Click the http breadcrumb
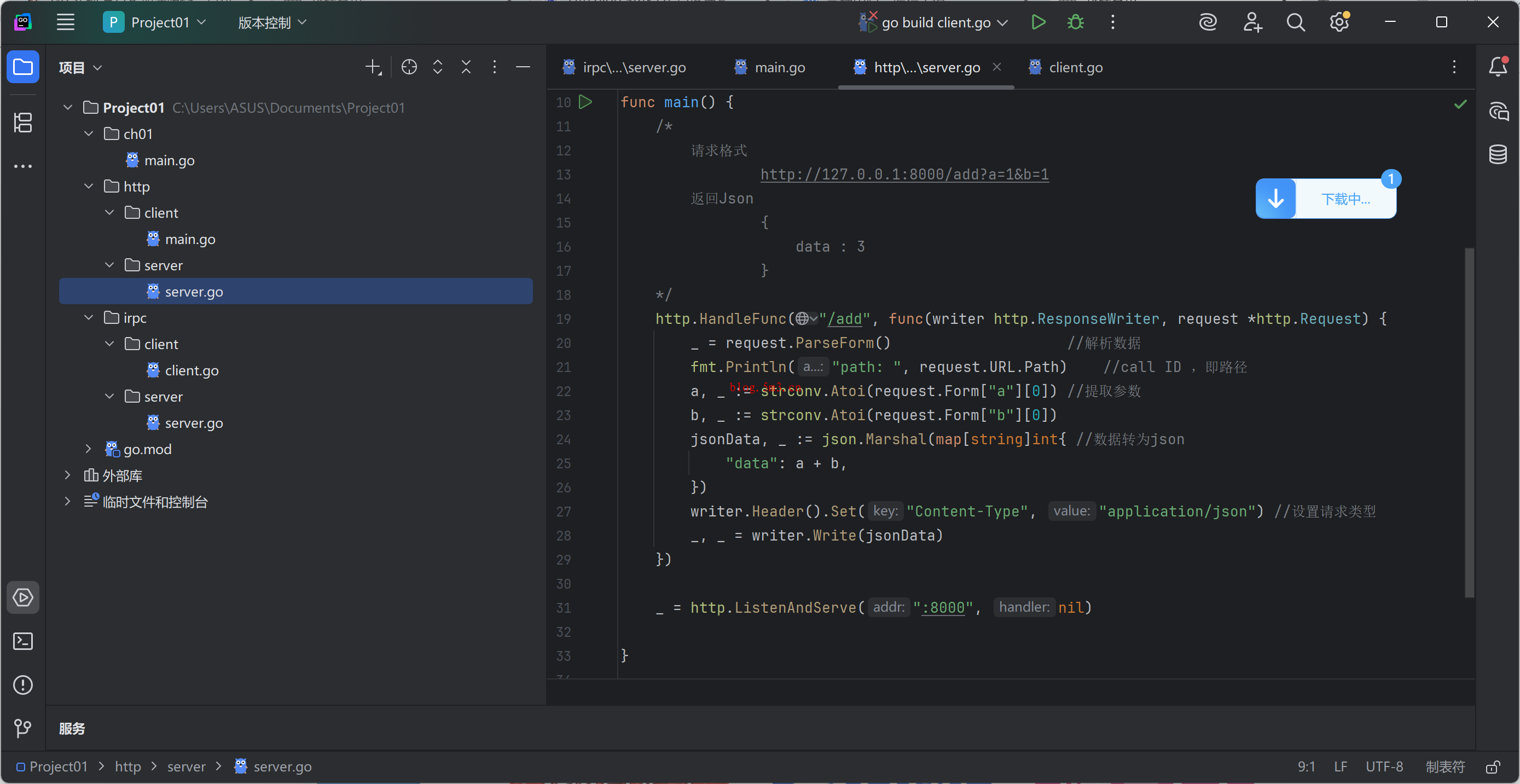The width and height of the screenshot is (1520, 784). (x=128, y=767)
